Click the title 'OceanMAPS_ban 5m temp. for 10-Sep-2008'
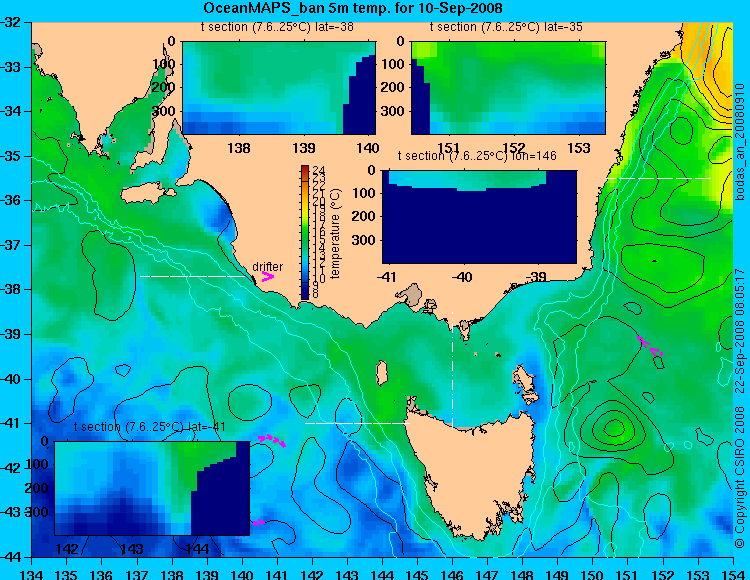The image size is (750, 580). click(x=353, y=8)
